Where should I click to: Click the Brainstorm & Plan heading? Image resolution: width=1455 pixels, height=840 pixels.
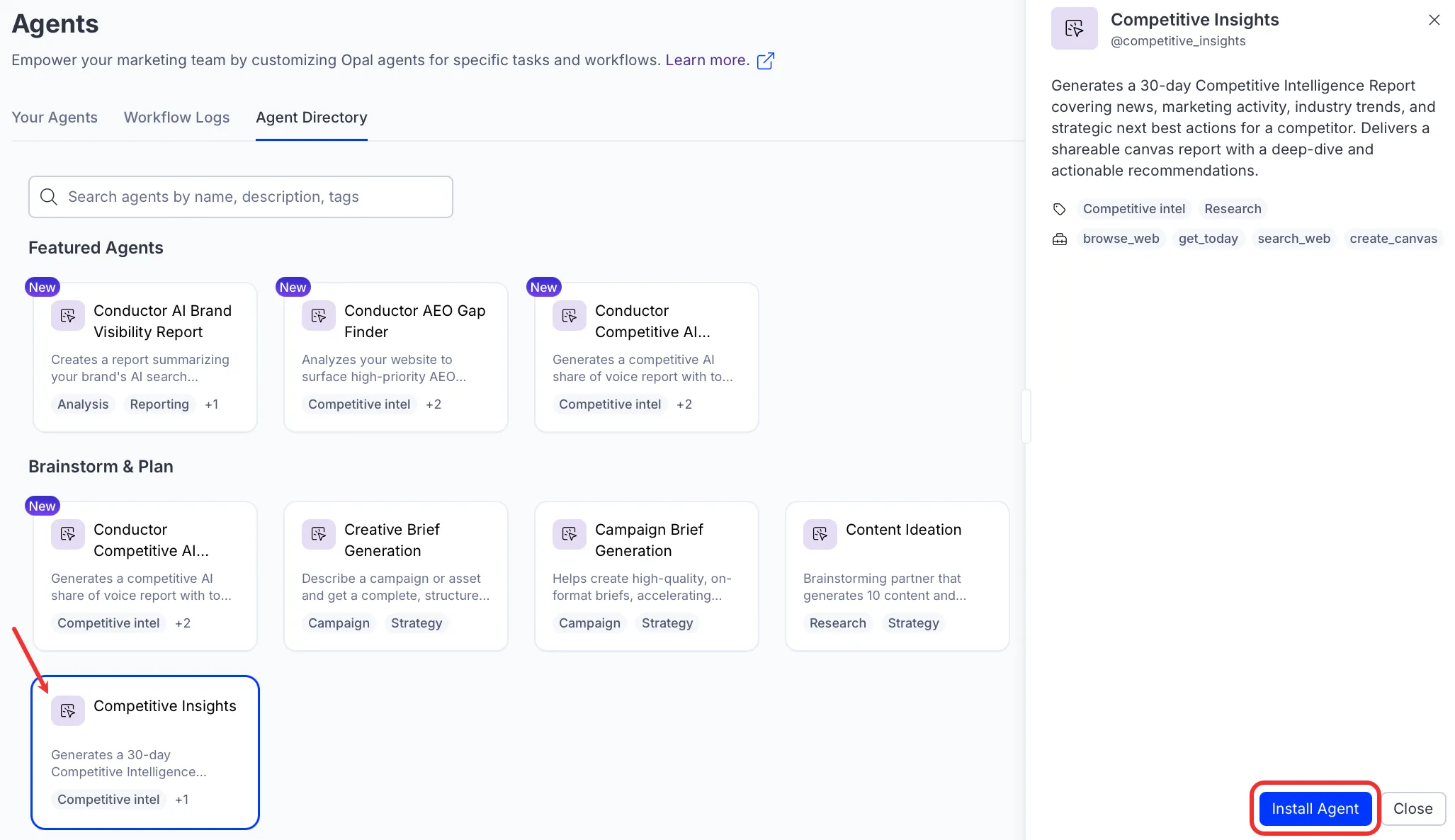101,467
